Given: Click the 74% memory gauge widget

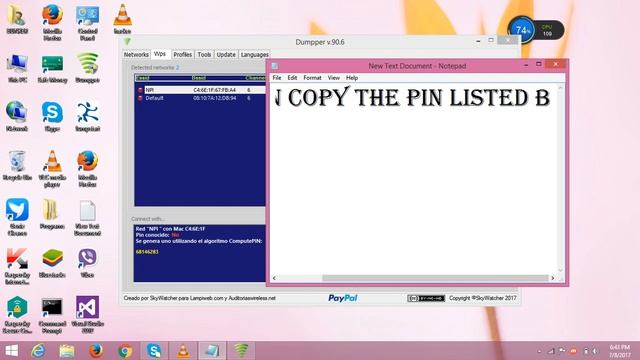Looking at the screenshot, I should point(521,30).
